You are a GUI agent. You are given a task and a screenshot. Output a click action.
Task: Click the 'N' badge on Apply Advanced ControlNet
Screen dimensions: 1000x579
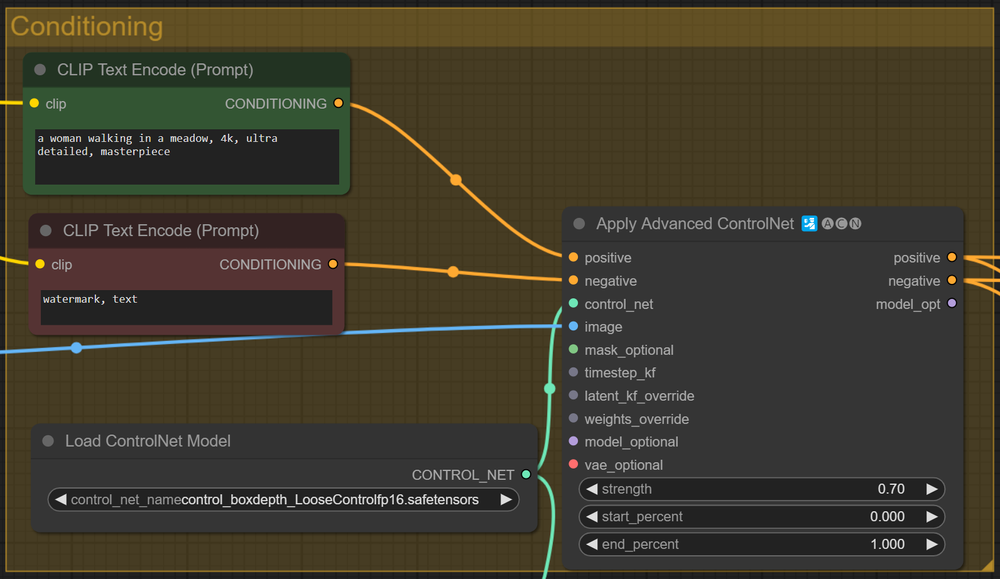point(855,223)
